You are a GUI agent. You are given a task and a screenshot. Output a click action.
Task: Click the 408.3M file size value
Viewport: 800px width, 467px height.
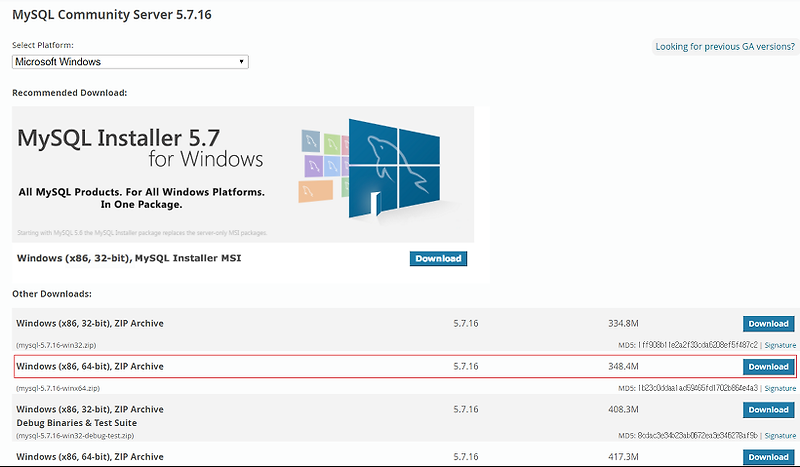pos(623,409)
